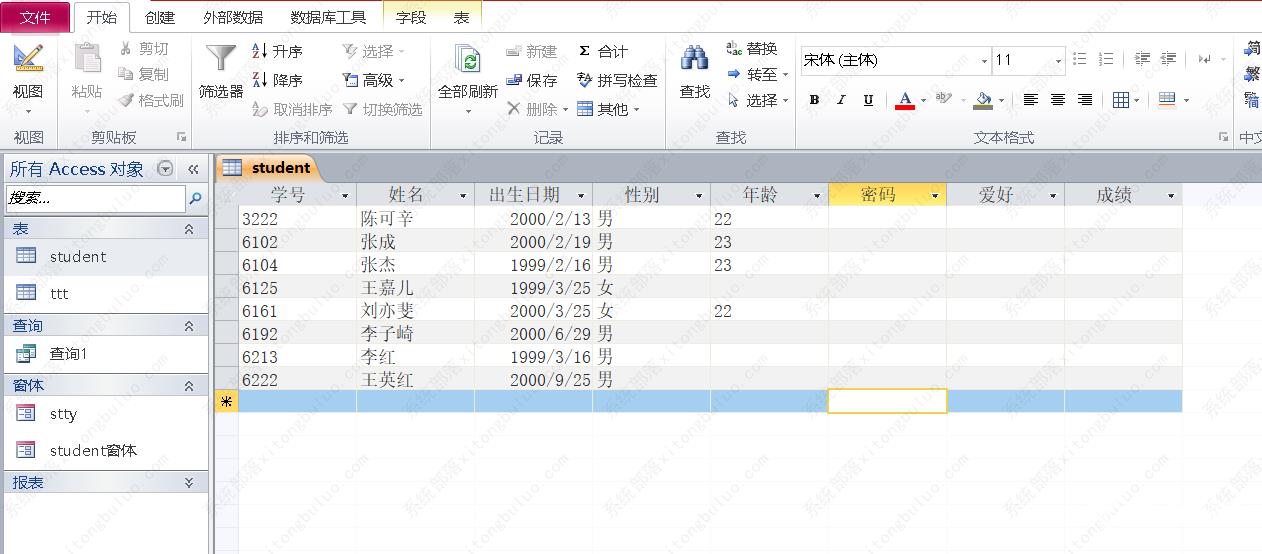
Task: Open the 转至 go to dropdown
Action: point(758,74)
